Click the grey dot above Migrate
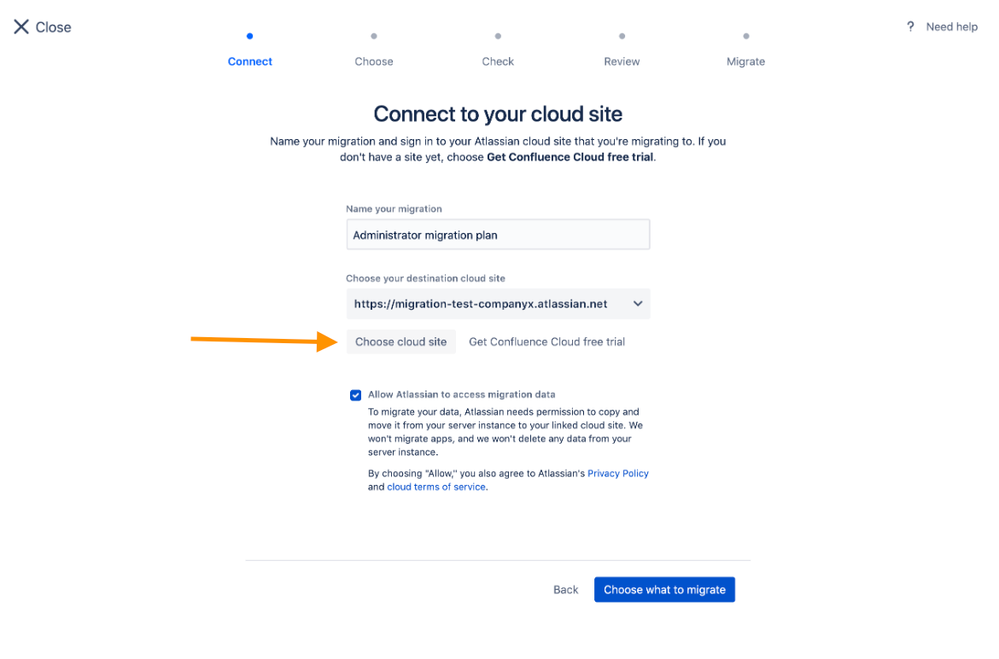 pos(746,36)
